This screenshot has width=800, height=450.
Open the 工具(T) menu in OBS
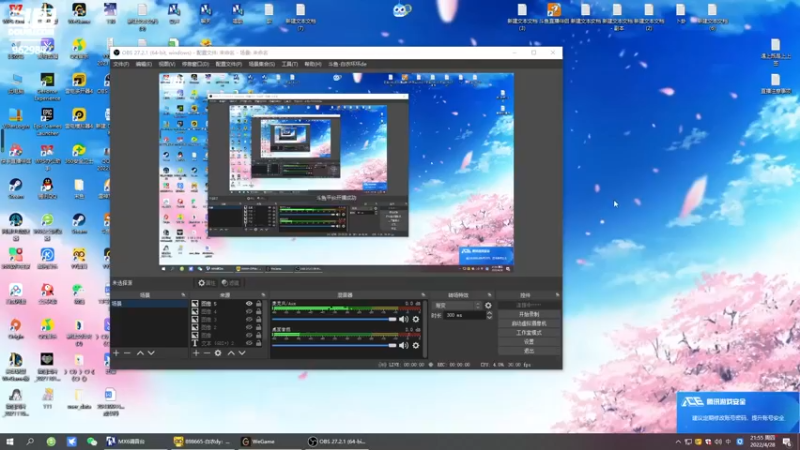point(290,64)
